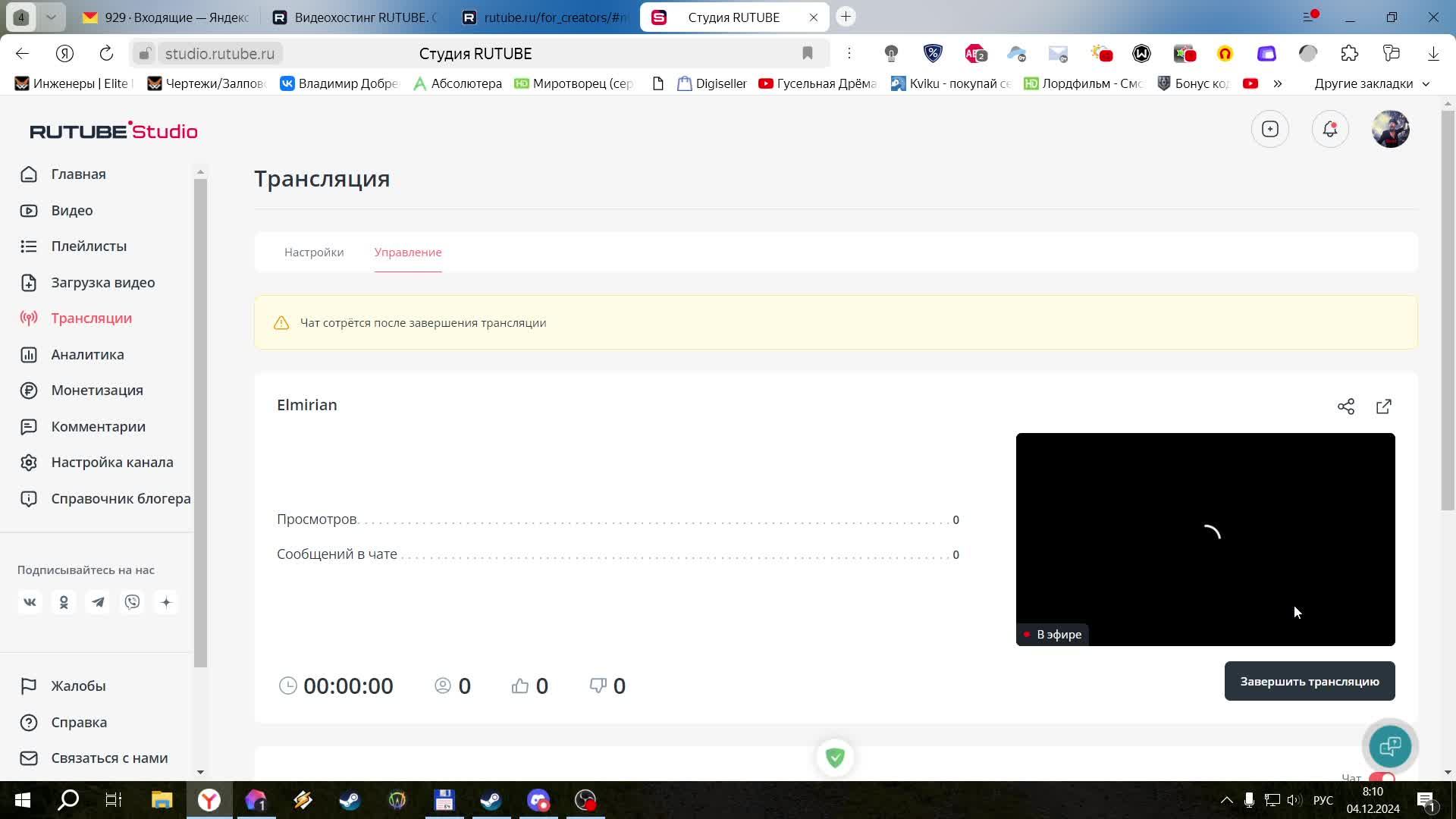The image size is (1456, 819).
Task: Open the Telegram social link
Action: pos(98,602)
